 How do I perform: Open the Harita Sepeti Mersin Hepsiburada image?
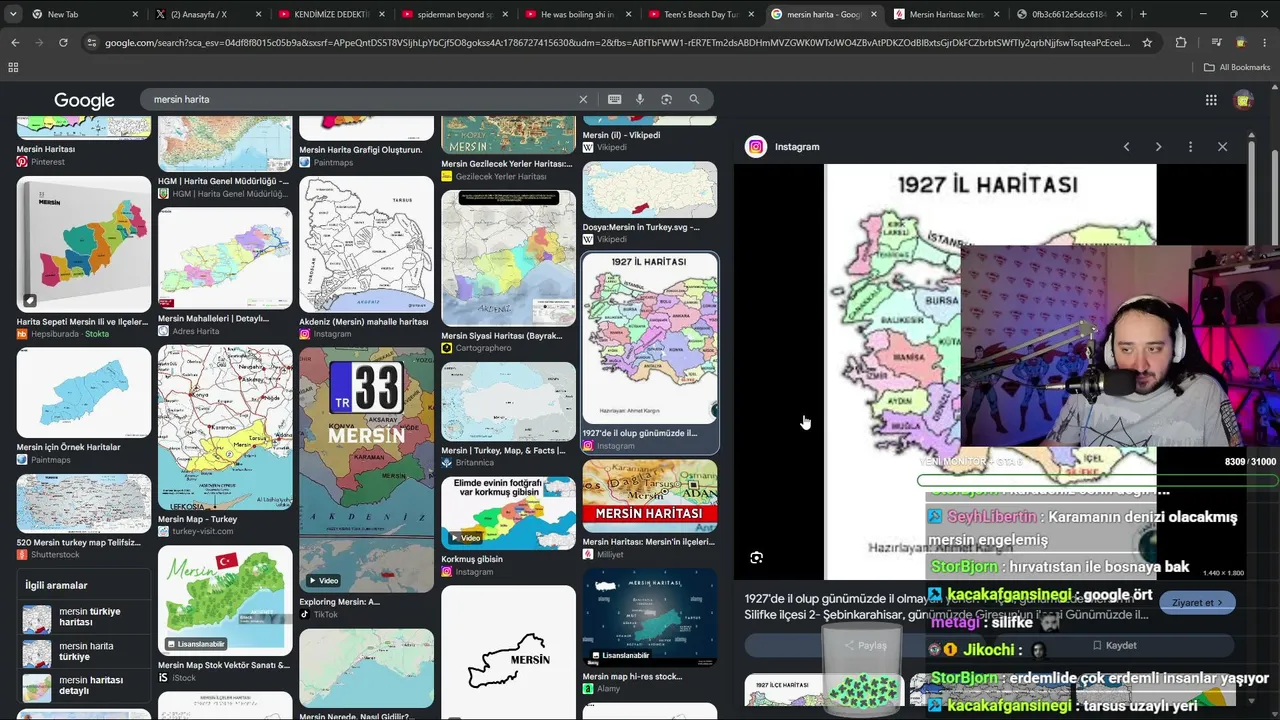[84, 245]
